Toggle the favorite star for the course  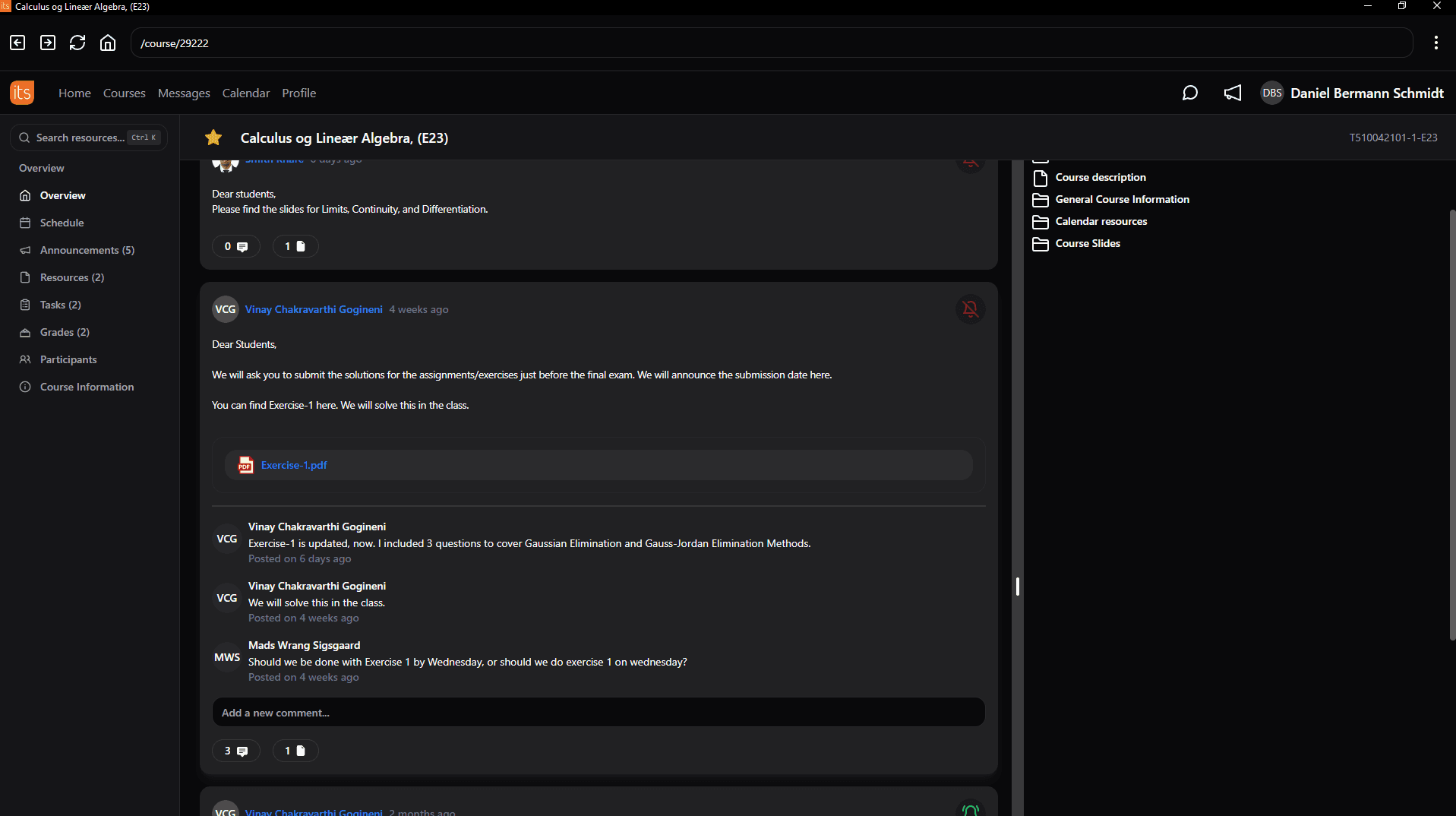[x=213, y=138]
